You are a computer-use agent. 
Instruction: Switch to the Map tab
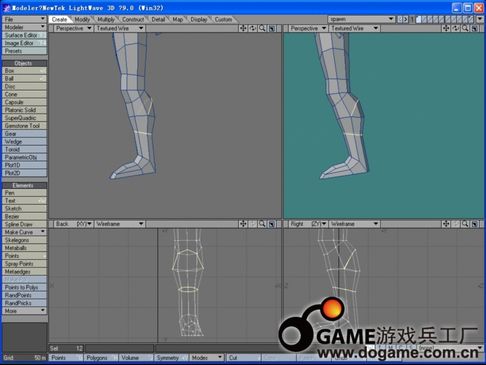coord(178,19)
